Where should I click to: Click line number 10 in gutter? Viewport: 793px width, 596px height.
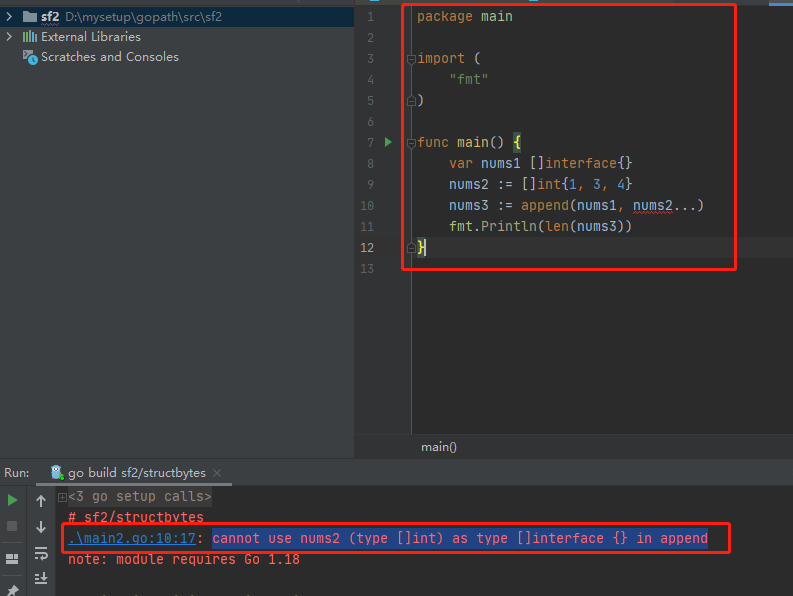pos(367,205)
